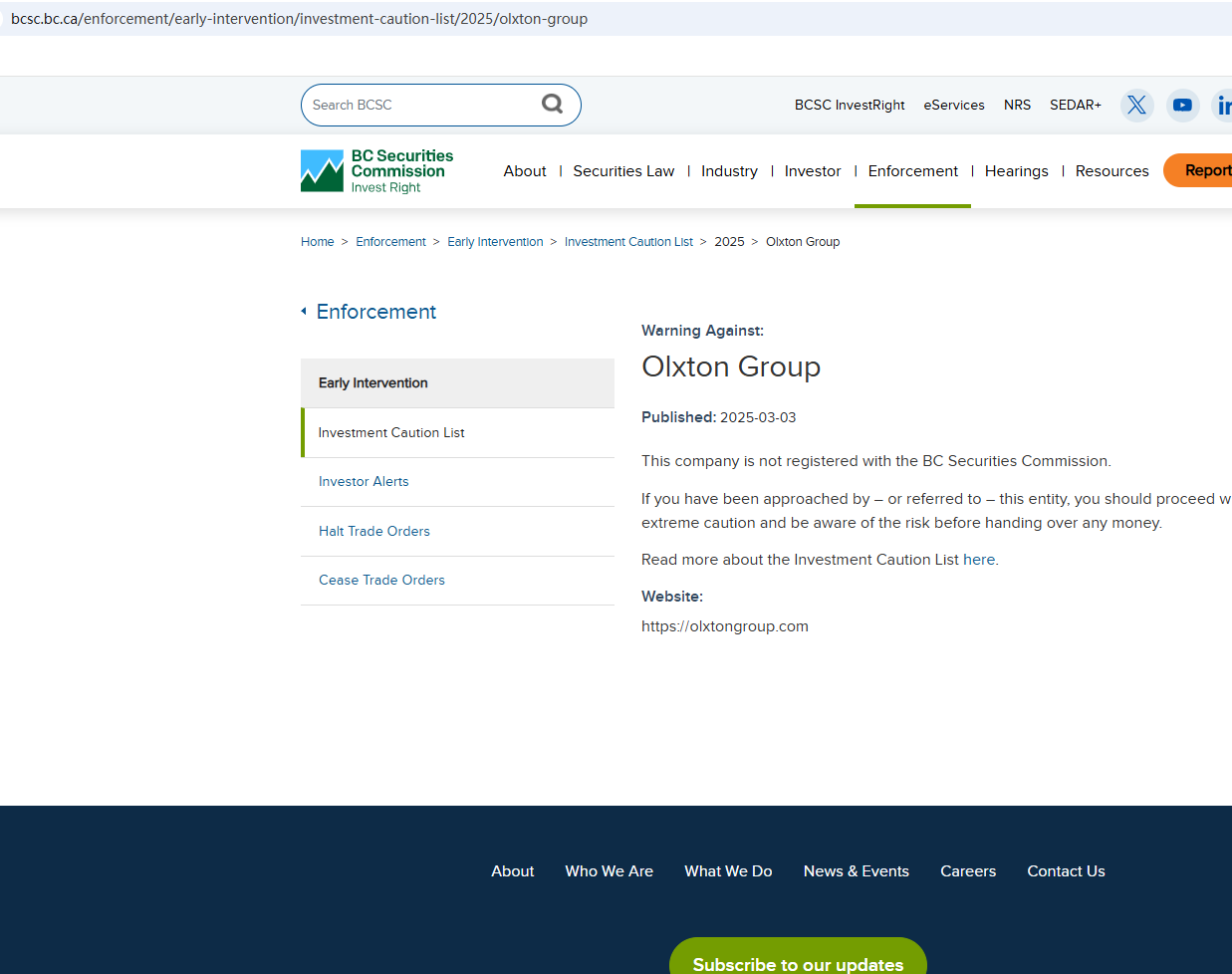This screenshot has width=1232, height=974.
Task: Select Investment Caution List sidebar item
Action: click(x=457, y=433)
